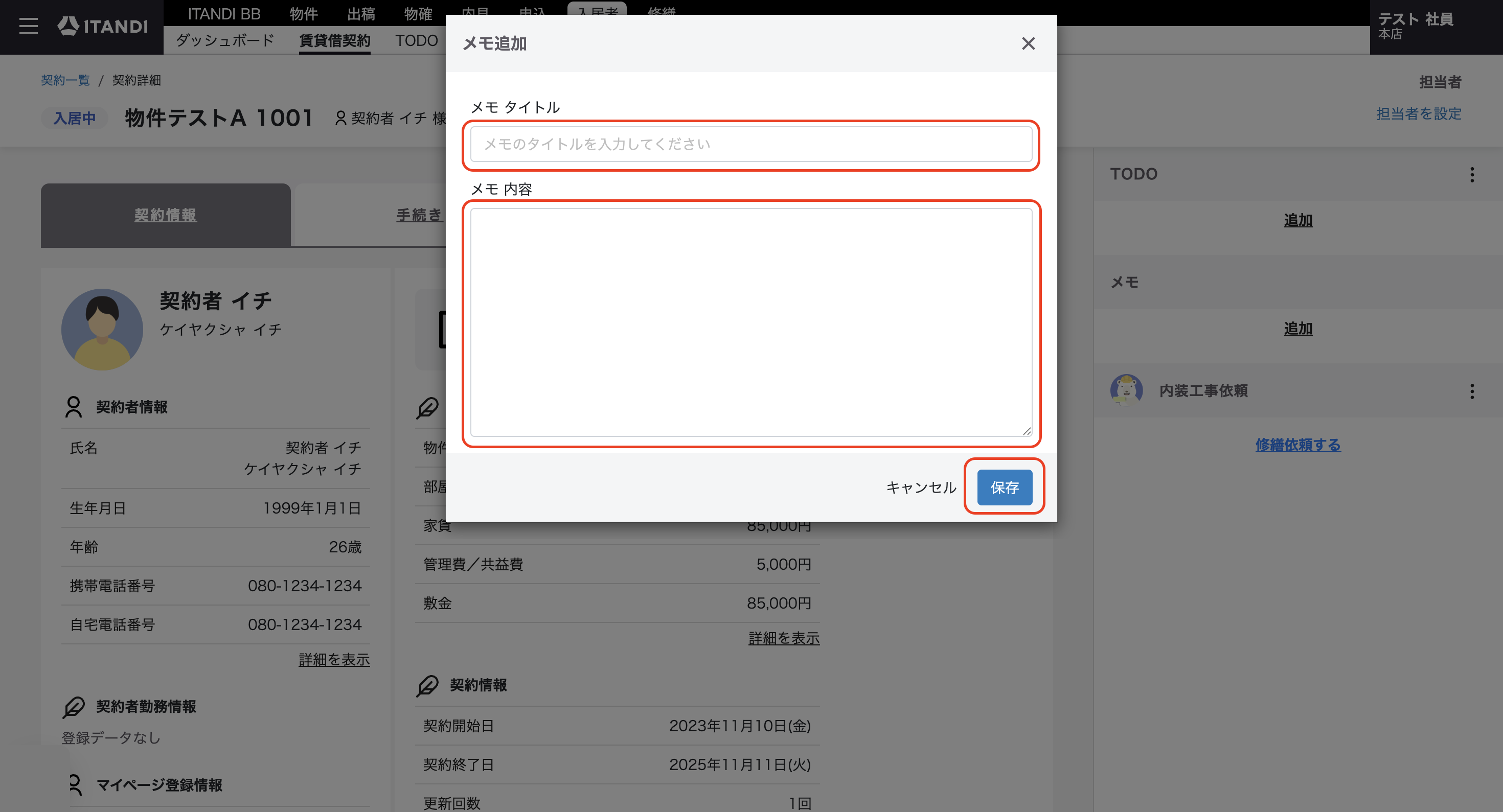Click the 担当者 heading on the right
1503x812 pixels.
pos(1440,82)
